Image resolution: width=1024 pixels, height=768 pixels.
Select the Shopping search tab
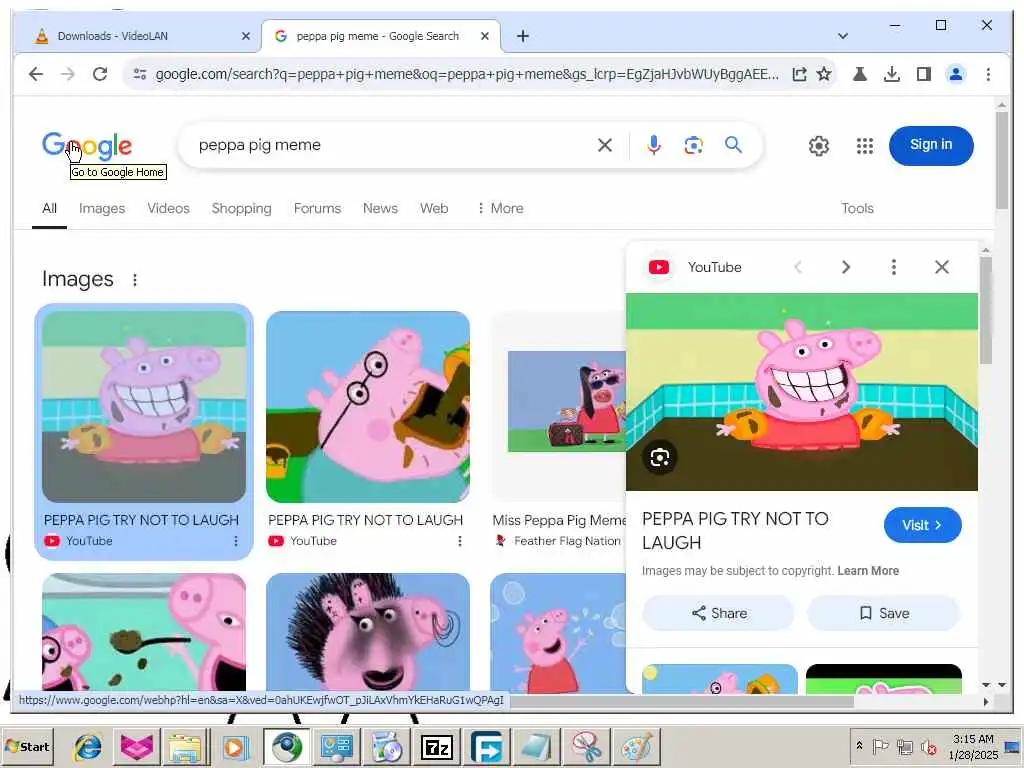[242, 208]
